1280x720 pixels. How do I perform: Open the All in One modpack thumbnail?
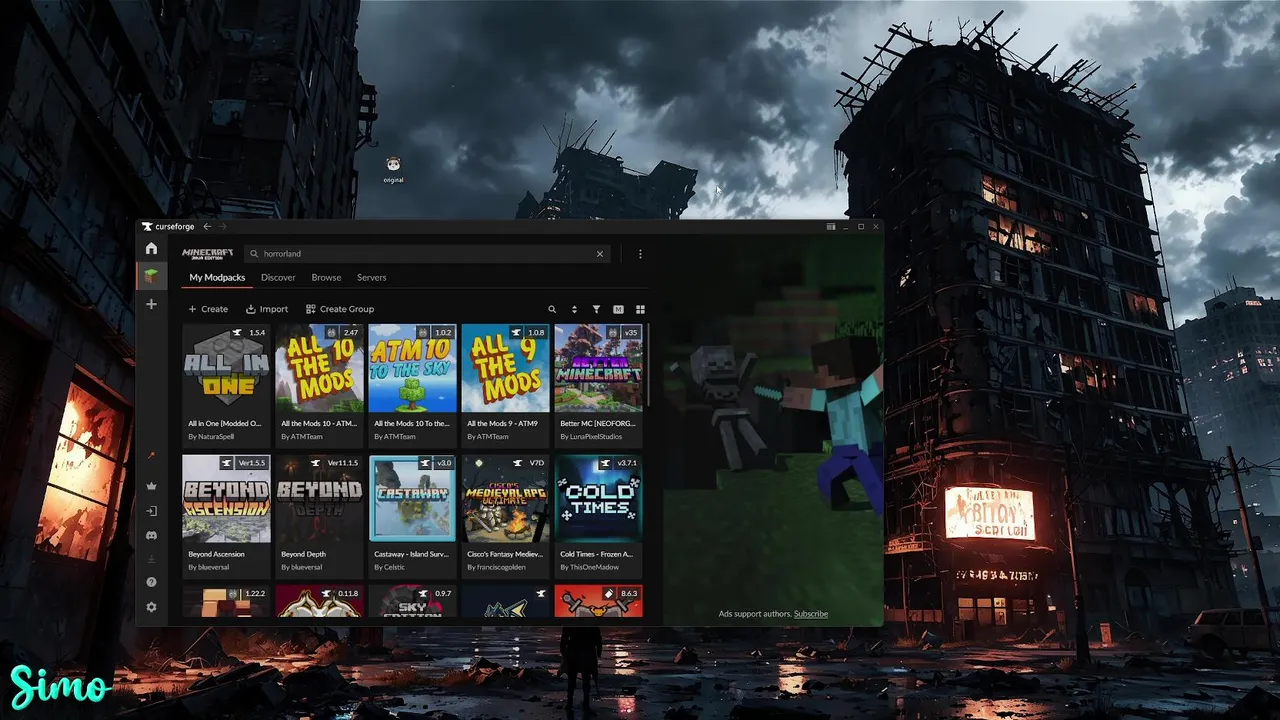click(x=226, y=368)
